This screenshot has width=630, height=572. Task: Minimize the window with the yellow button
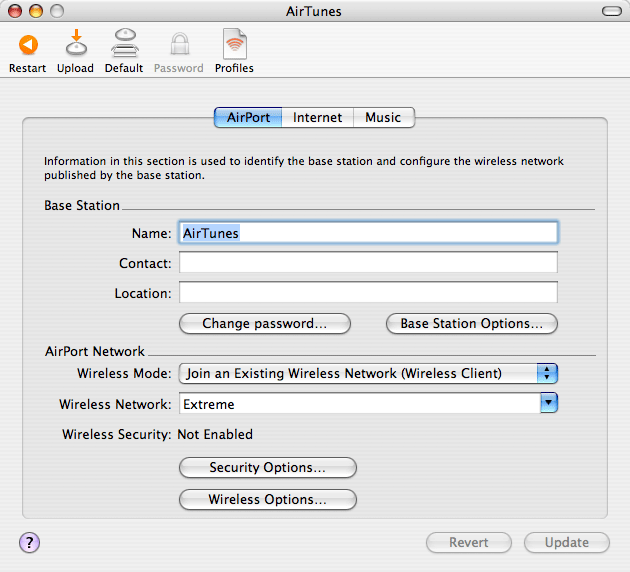point(36,11)
